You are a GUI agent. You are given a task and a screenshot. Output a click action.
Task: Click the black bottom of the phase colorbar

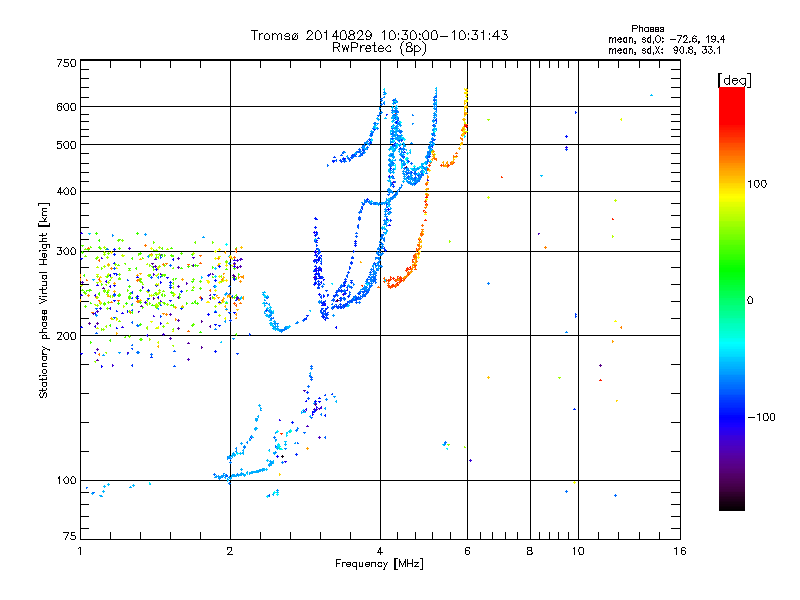732,503
